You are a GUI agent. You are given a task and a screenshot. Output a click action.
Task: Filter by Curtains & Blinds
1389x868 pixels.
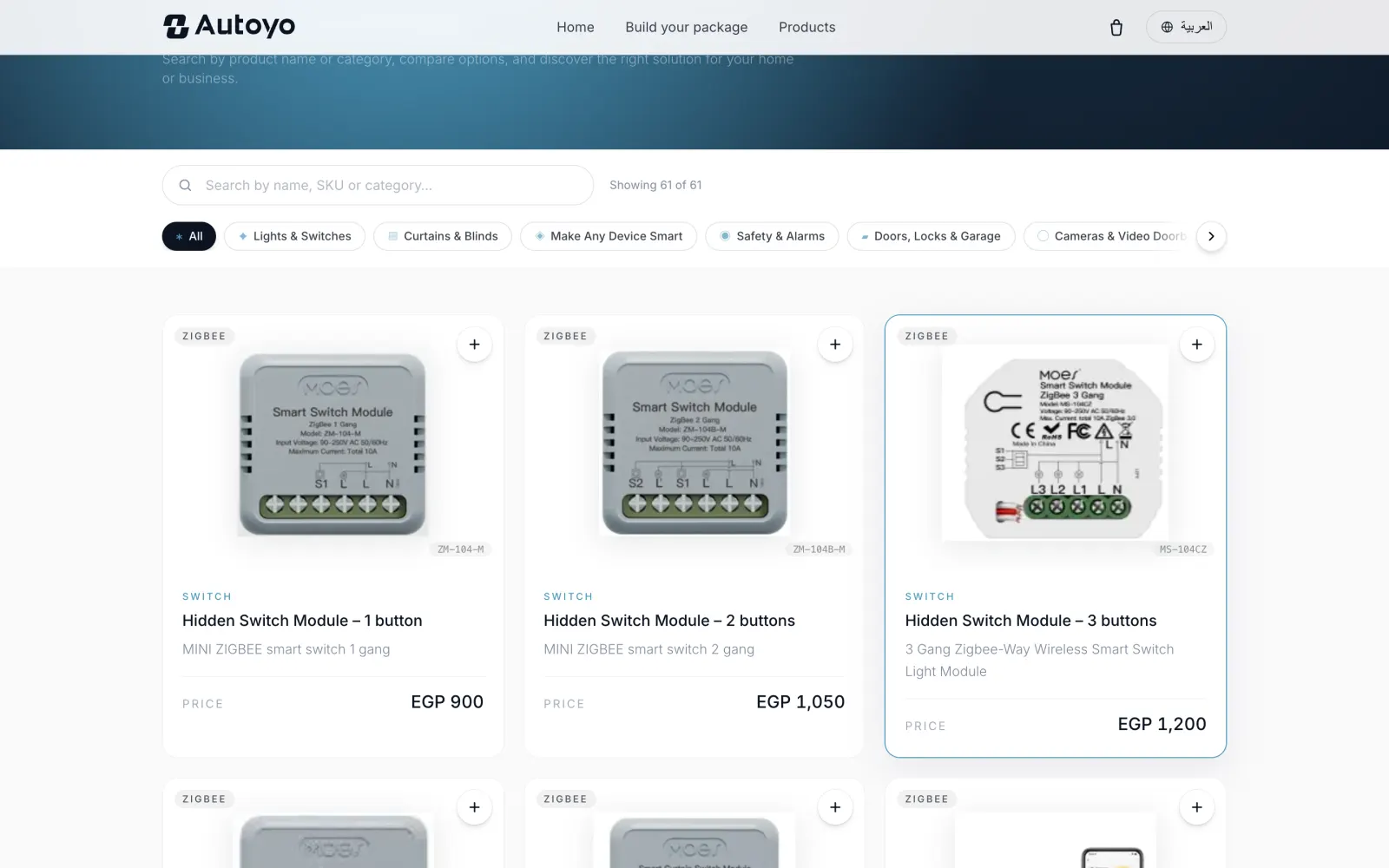pos(443,236)
